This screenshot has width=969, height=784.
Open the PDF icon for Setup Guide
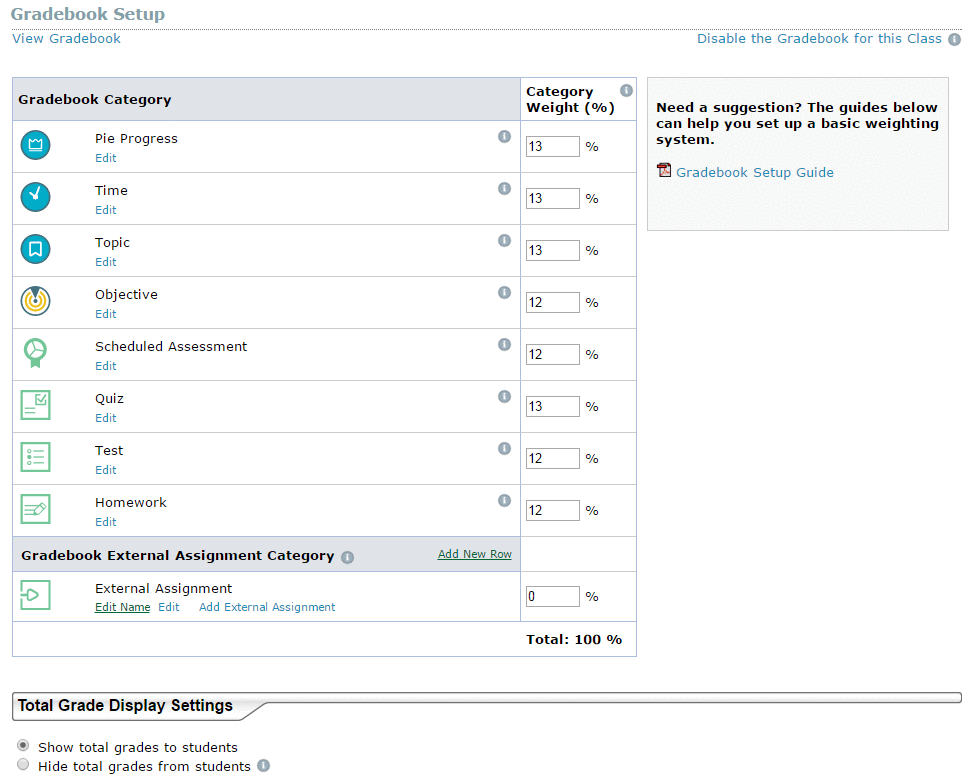tap(664, 170)
